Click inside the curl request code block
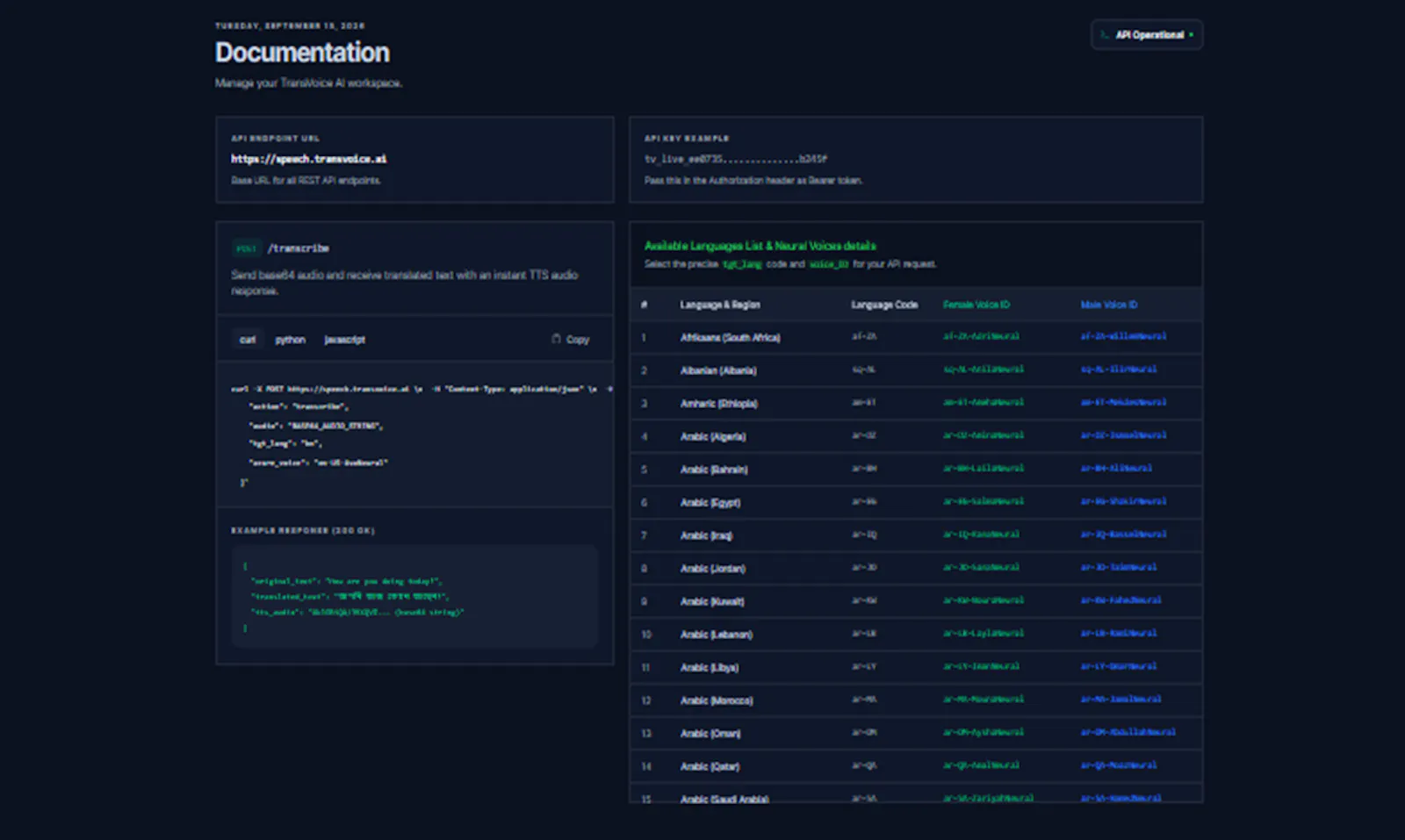The width and height of the screenshot is (1405, 840). click(414, 434)
